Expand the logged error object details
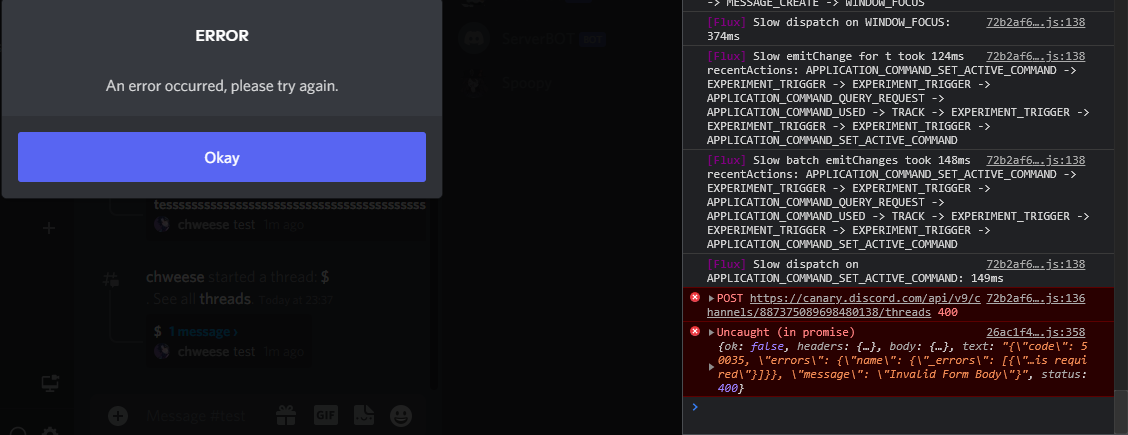Screen dimensions: 1128x435 point(711,367)
